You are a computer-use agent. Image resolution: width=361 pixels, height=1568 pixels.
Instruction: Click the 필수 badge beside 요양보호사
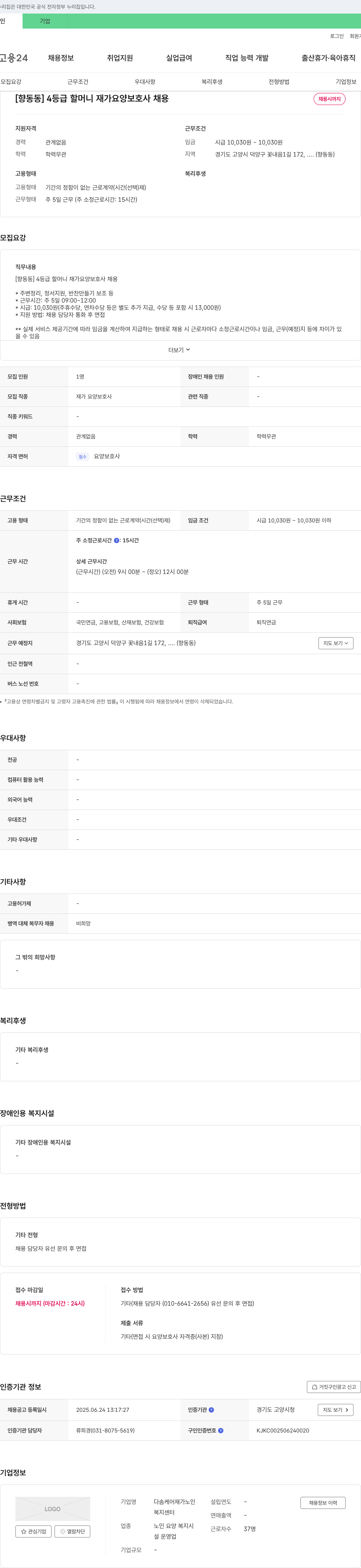click(x=83, y=457)
